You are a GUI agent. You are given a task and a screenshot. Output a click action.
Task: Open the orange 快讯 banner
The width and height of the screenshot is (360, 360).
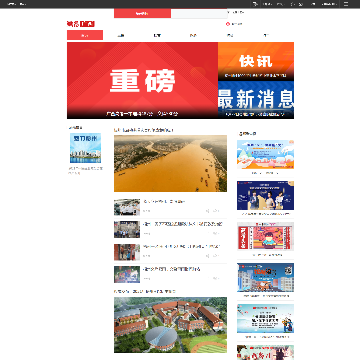256,61
